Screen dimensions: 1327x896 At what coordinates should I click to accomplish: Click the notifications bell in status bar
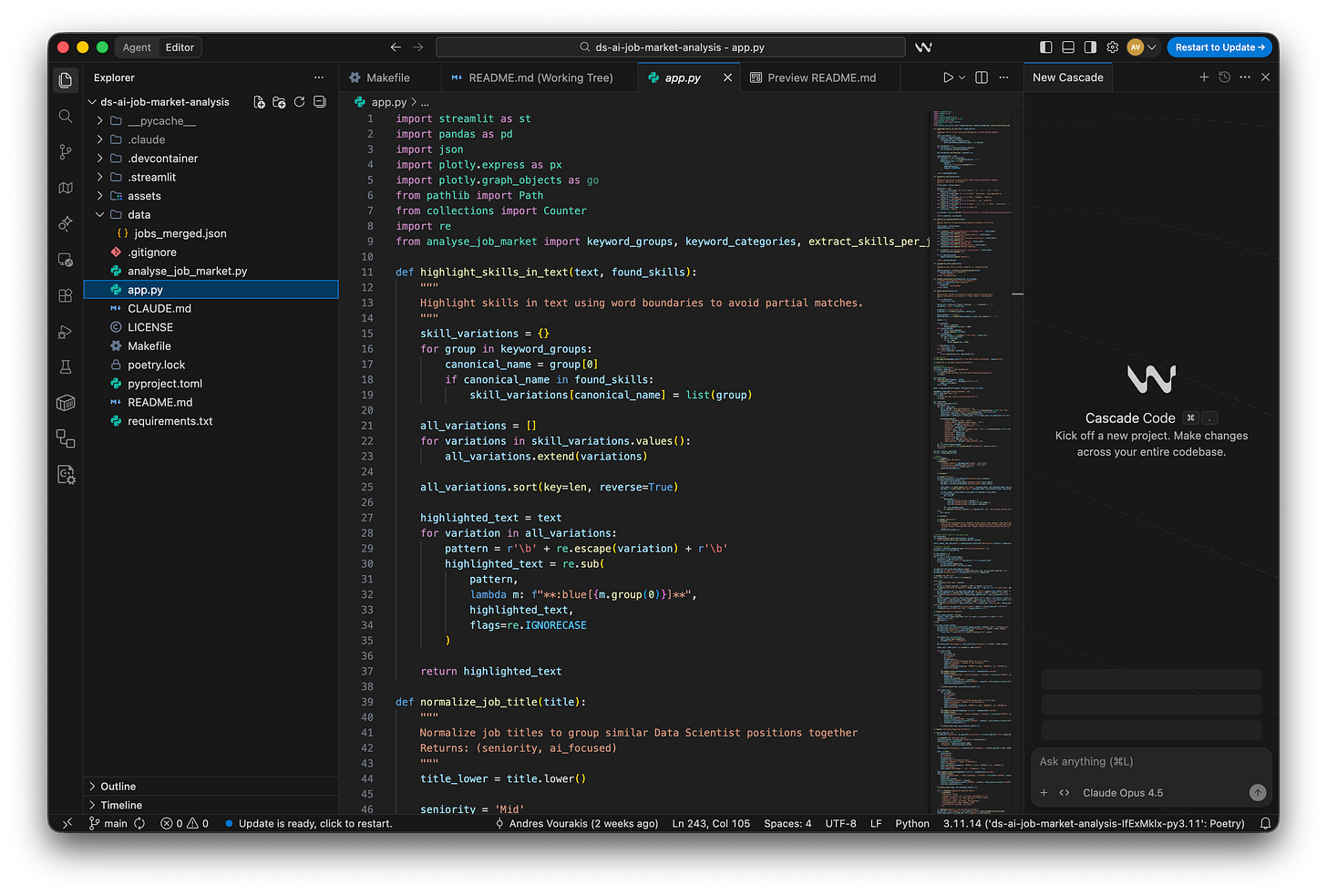1265,823
